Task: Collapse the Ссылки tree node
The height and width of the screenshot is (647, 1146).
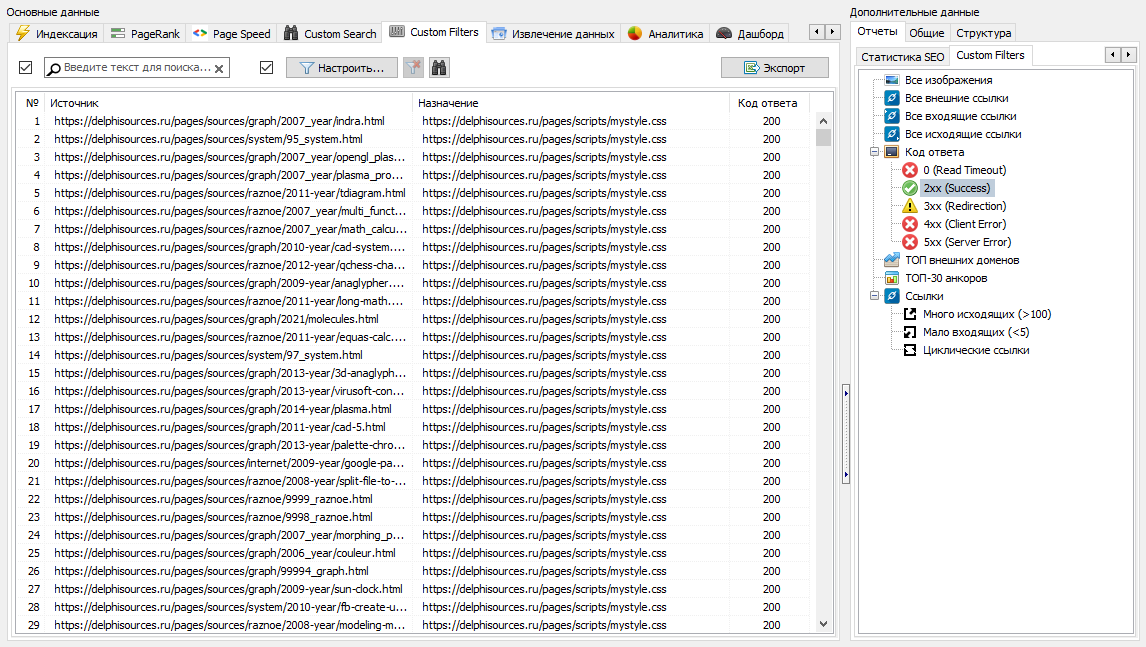Action: [874, 296]
